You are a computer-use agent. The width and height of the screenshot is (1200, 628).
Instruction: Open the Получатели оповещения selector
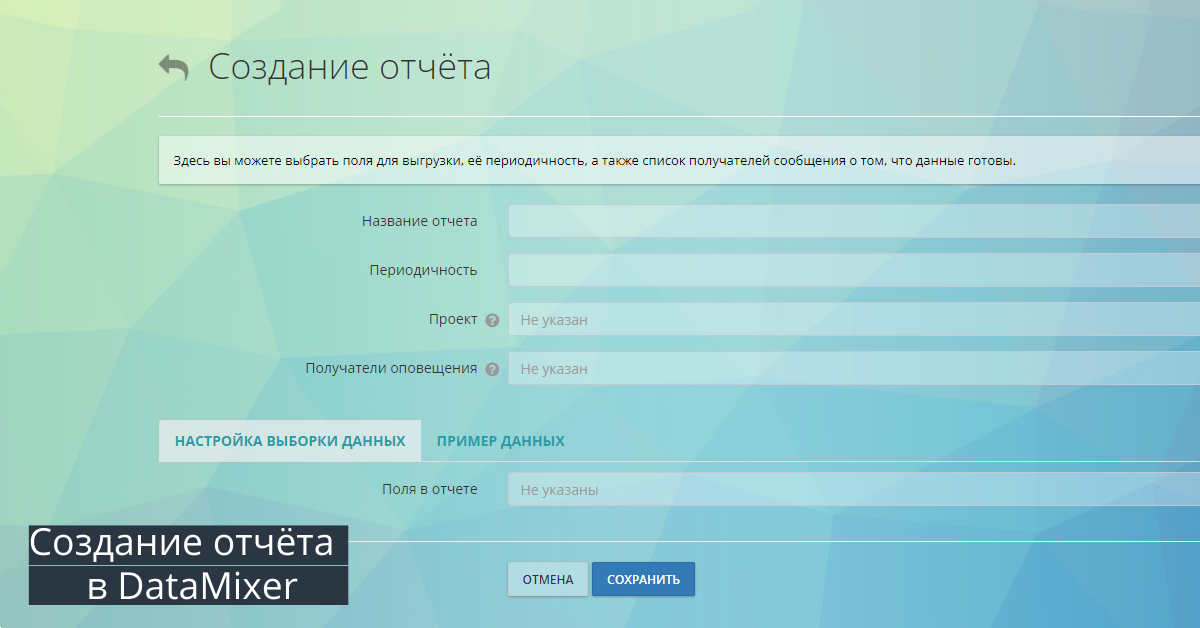(800, 368)
